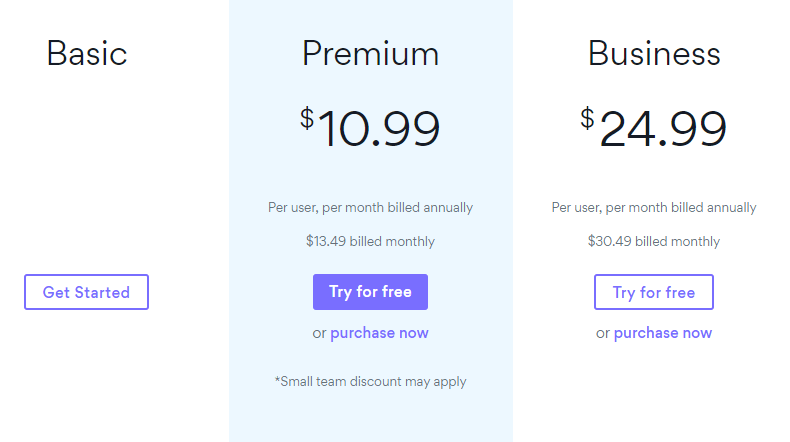The image size is (790, 442).
Task: Select the Basic plan heading
Action: [x=87, y=53]
